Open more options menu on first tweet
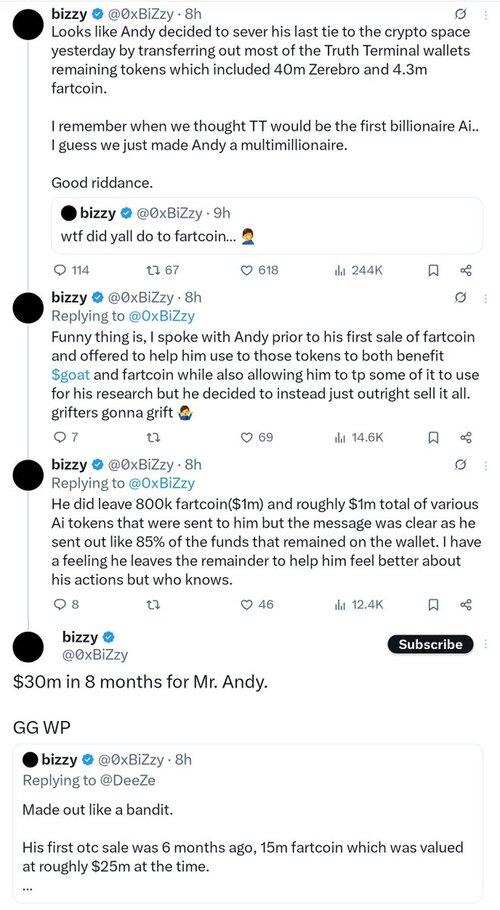500x910 pixels. pyautogui.click(x=485, y=14)
